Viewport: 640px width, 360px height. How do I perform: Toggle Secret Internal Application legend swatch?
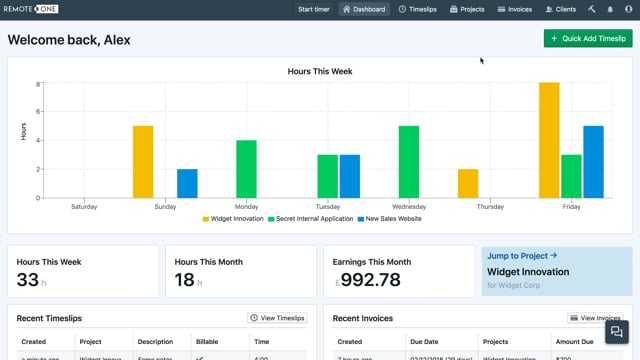point(271,219)
